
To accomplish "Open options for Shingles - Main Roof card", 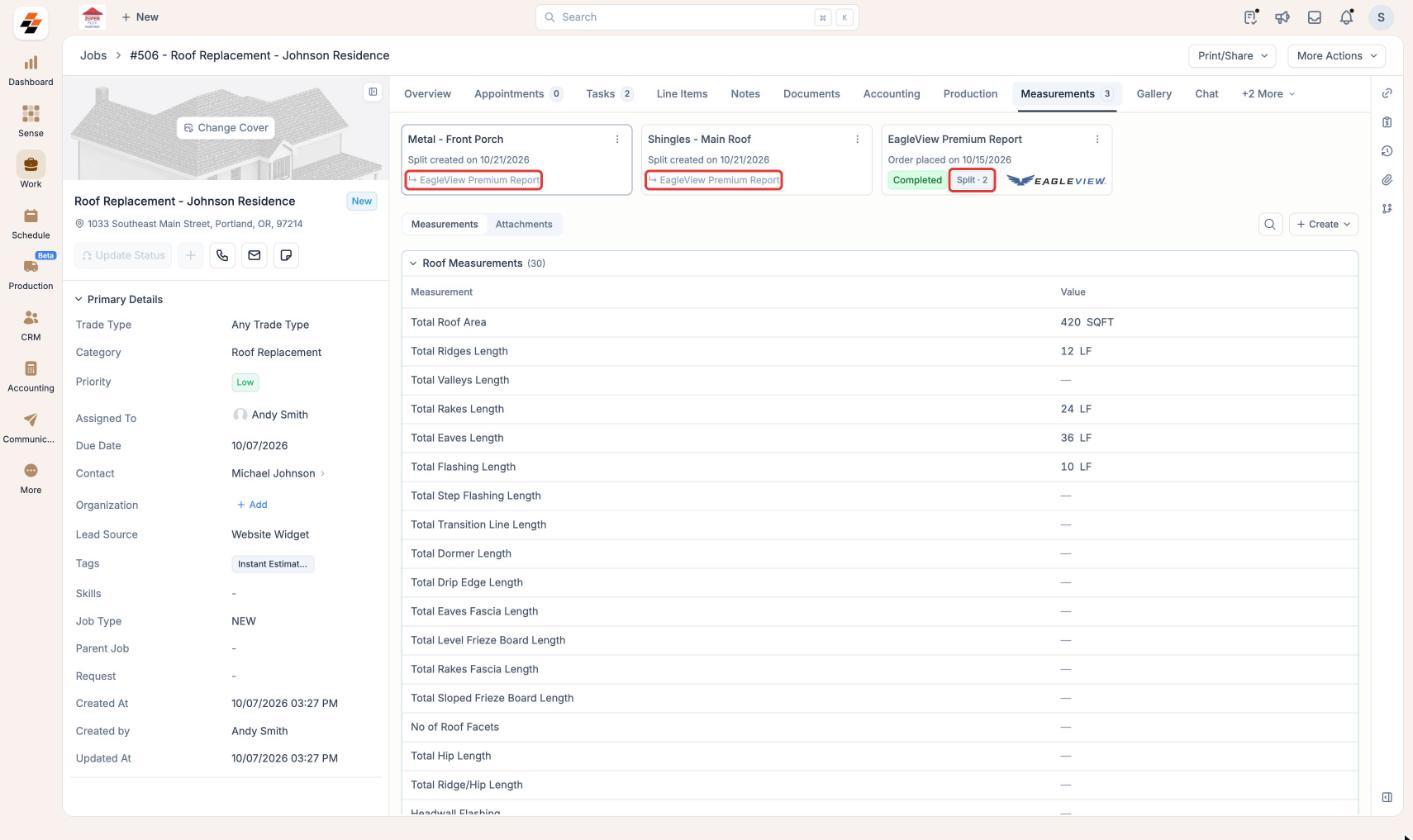I will tap(857, 139).
